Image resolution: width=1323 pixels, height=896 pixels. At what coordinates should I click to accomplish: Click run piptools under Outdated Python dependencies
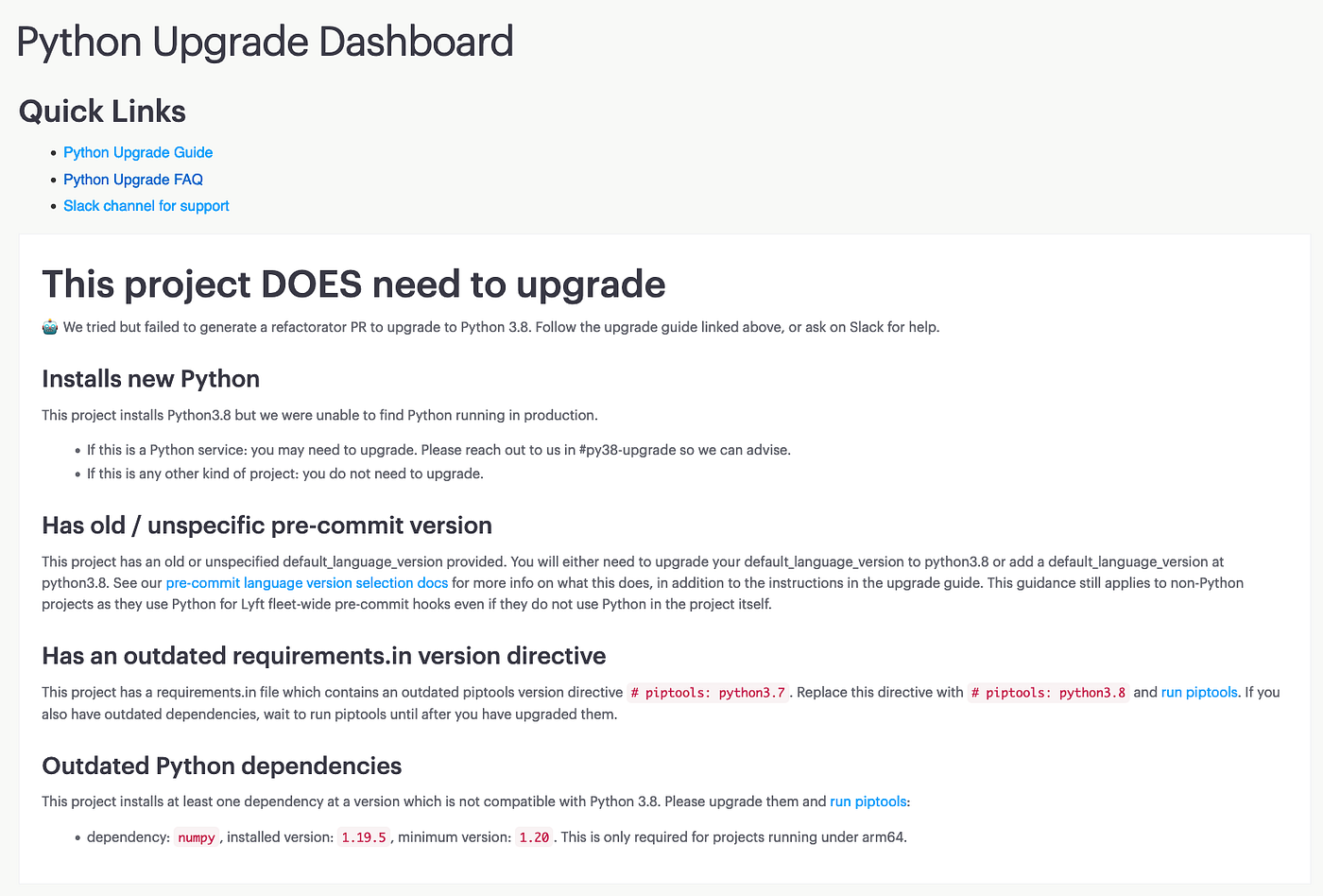click(868, 801)
